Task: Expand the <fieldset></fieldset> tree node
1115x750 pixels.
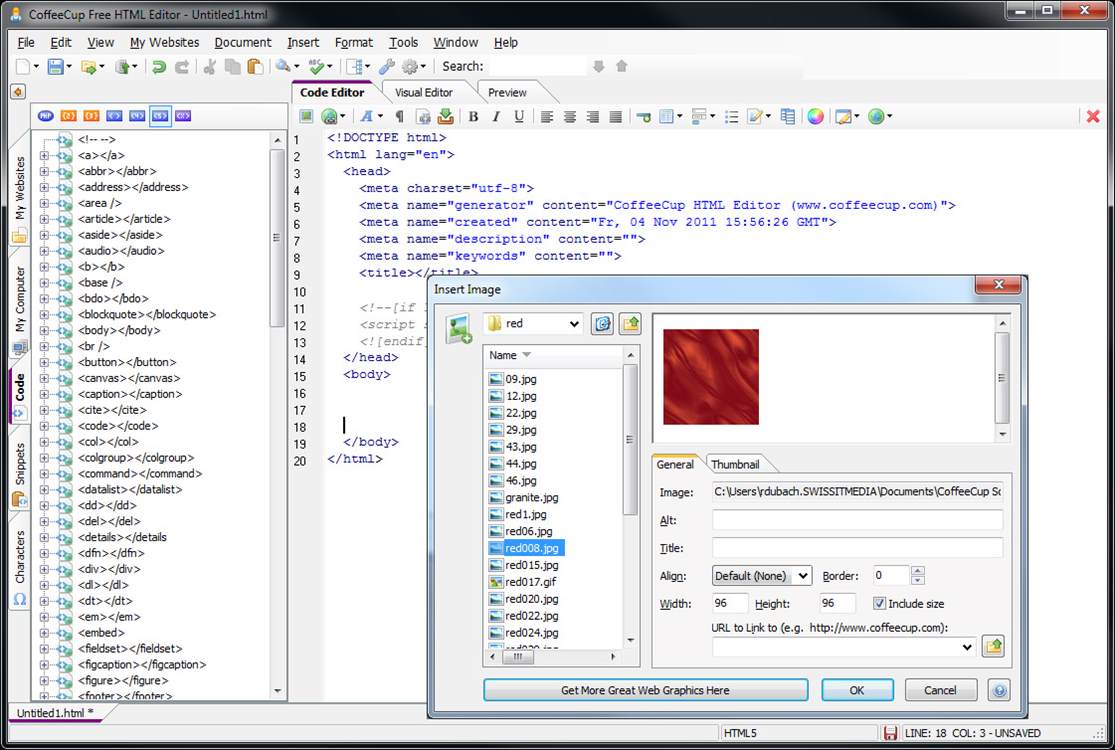Action: [x=44, y=649]
